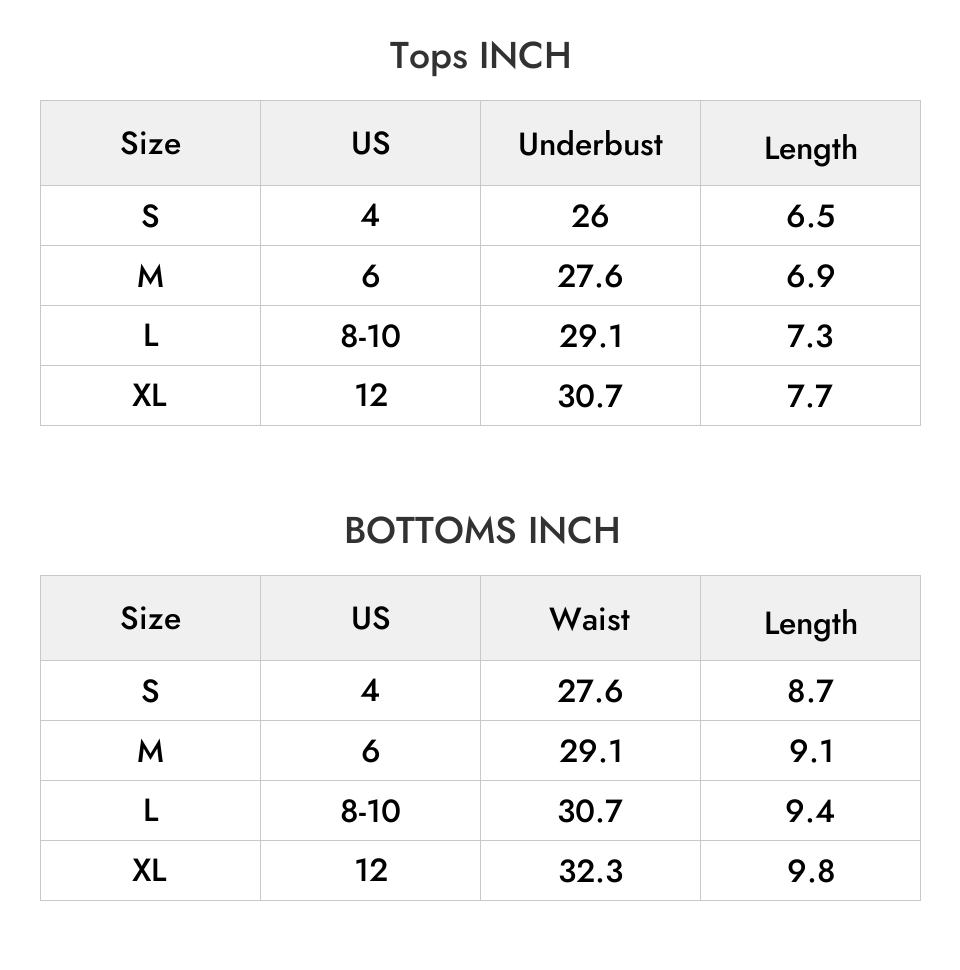Click the 8-10 US cell in Bottoms table

click(x=371, y=810)
